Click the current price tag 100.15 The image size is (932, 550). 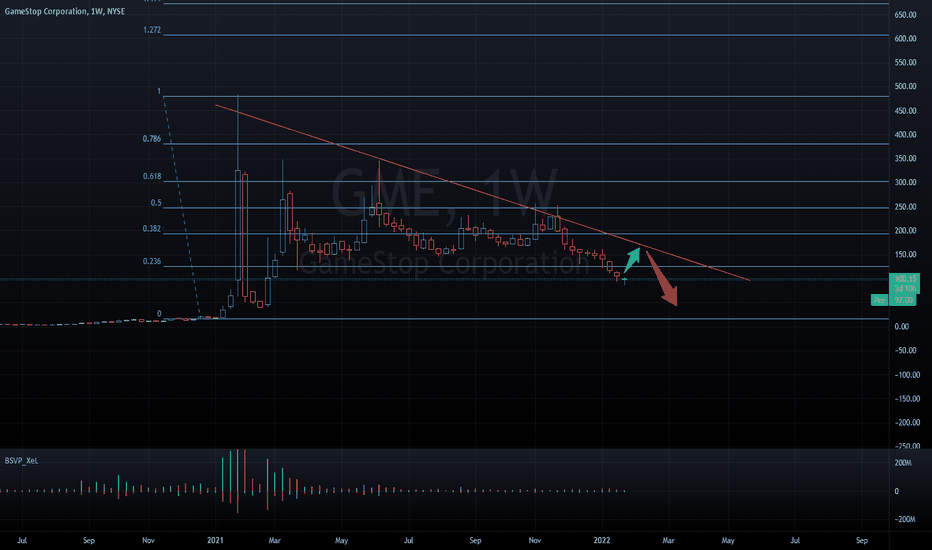[905, 279]
